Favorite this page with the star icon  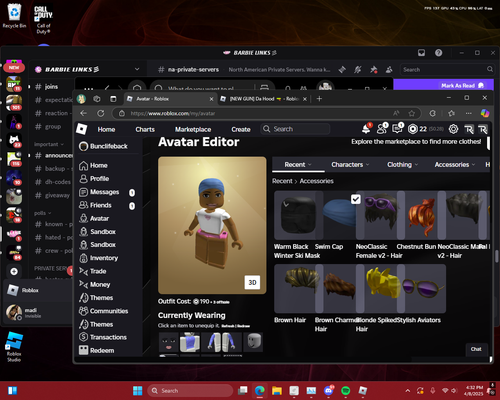click(412, 113)
